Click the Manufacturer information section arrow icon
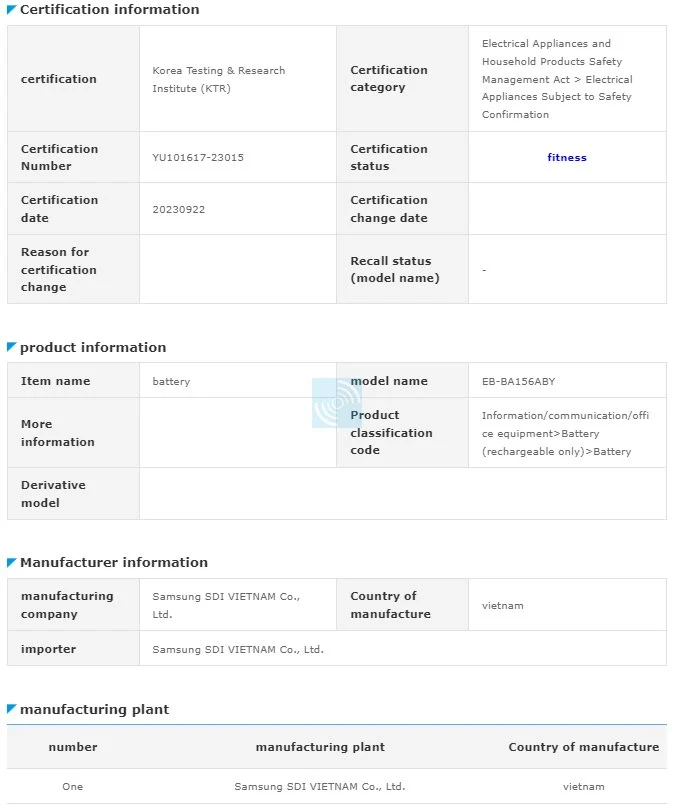674x805 pixels. point(11,562)
